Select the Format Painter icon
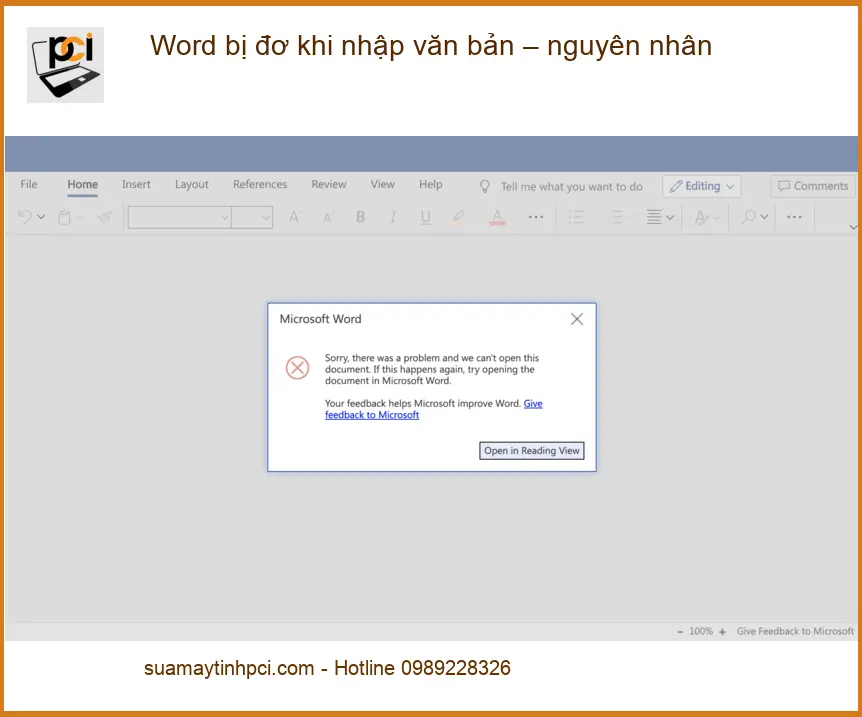Viewport: 862px width, 717px height. 104,217
